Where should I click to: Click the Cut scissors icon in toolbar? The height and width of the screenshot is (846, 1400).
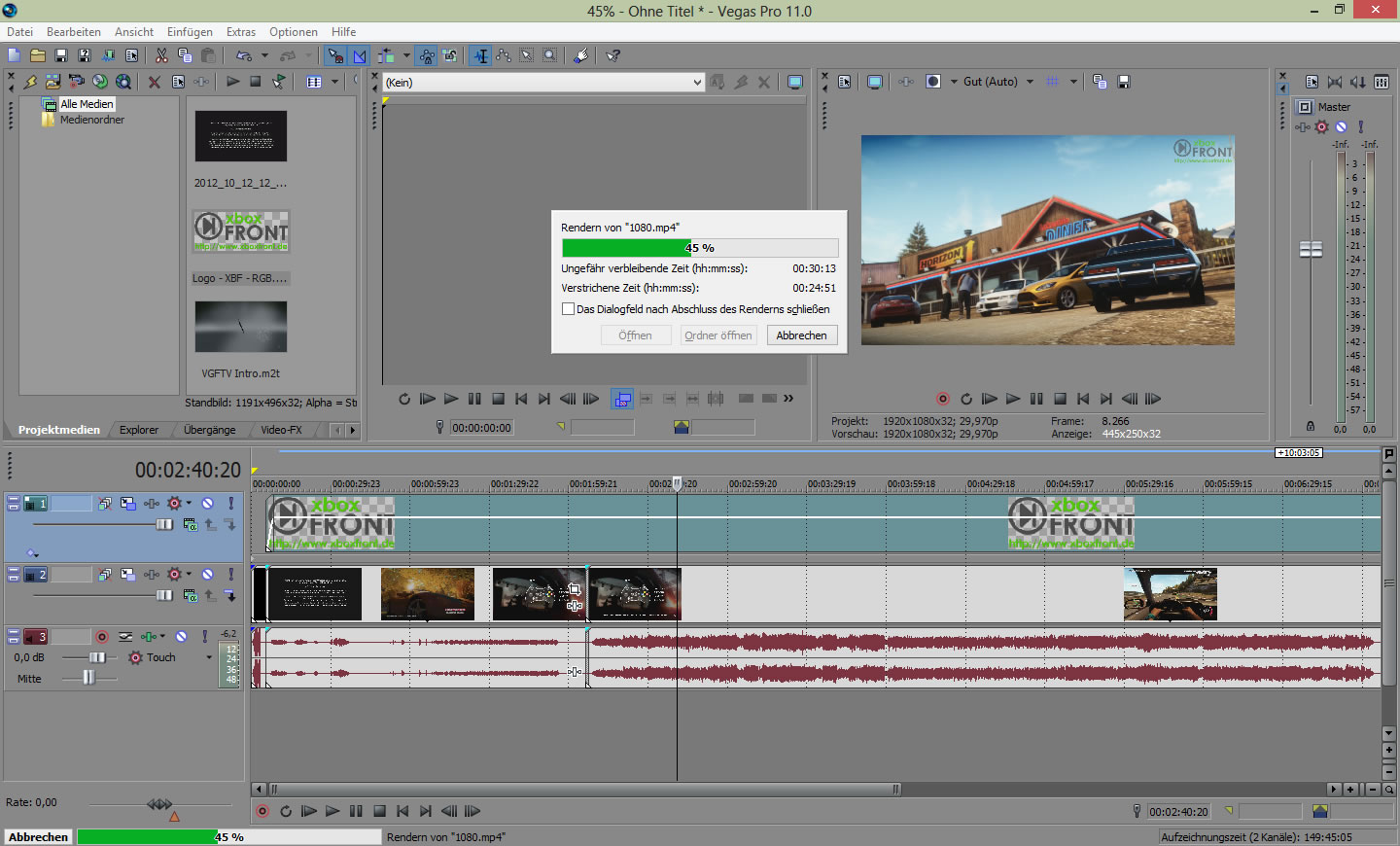[161, 56]
